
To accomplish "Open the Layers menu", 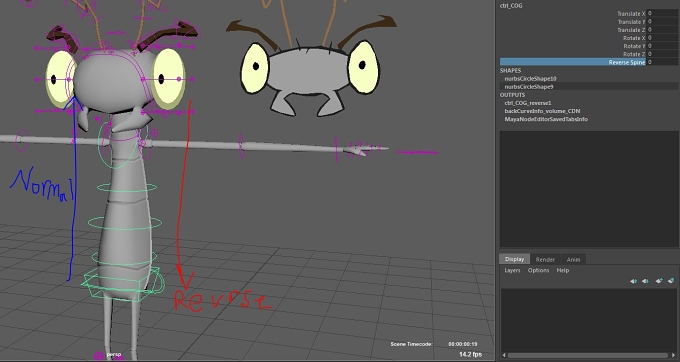I will pyautogui.click(x=512, y=270).
